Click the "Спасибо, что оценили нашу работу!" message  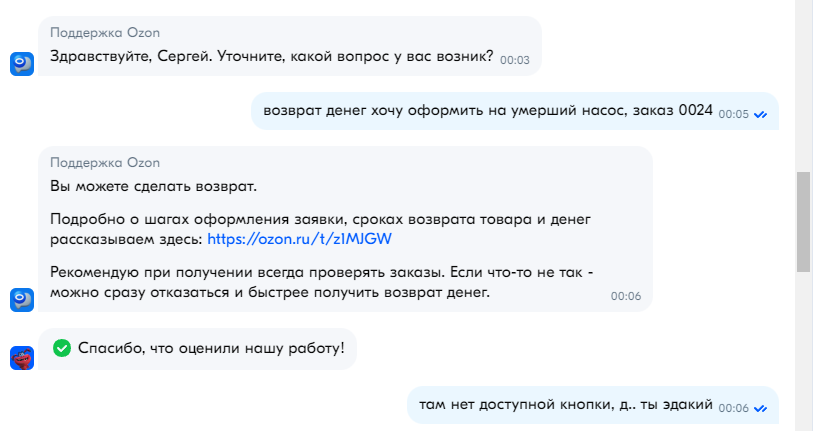(x=210, y=348)
